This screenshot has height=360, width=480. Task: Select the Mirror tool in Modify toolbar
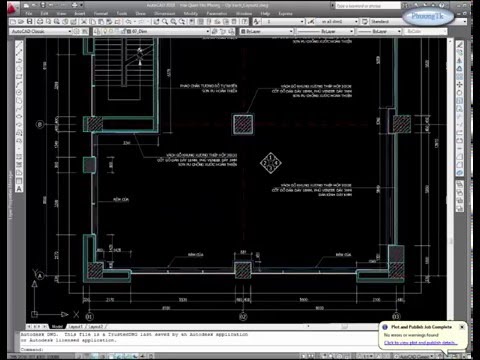click(x=460, y=61)
